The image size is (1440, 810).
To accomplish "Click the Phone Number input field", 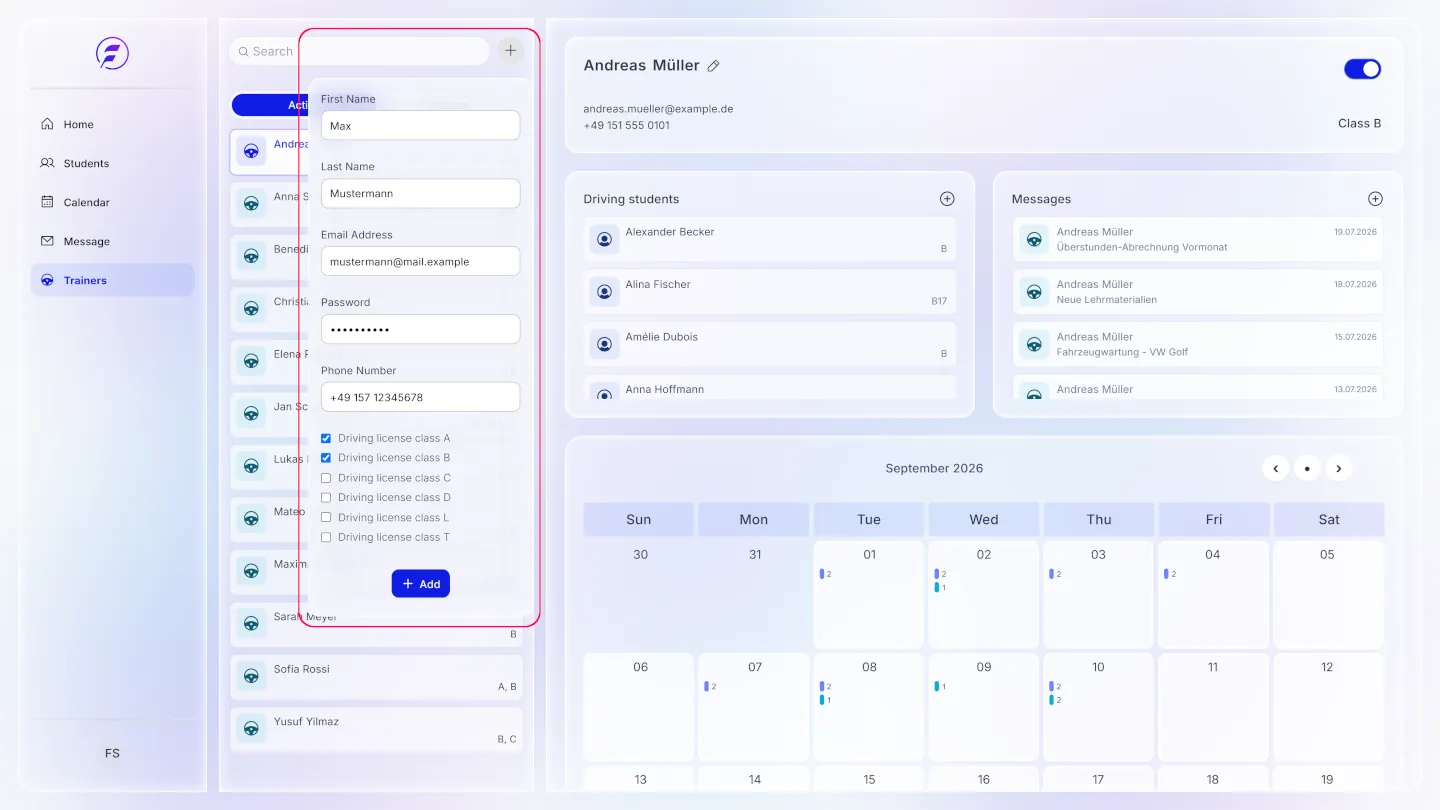I will click(x=420, y=397).
